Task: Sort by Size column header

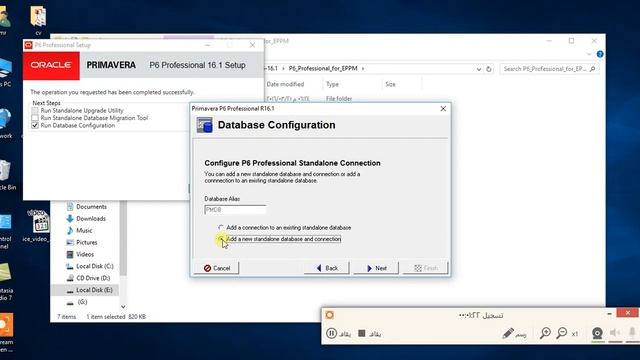Action: point(390,84)
